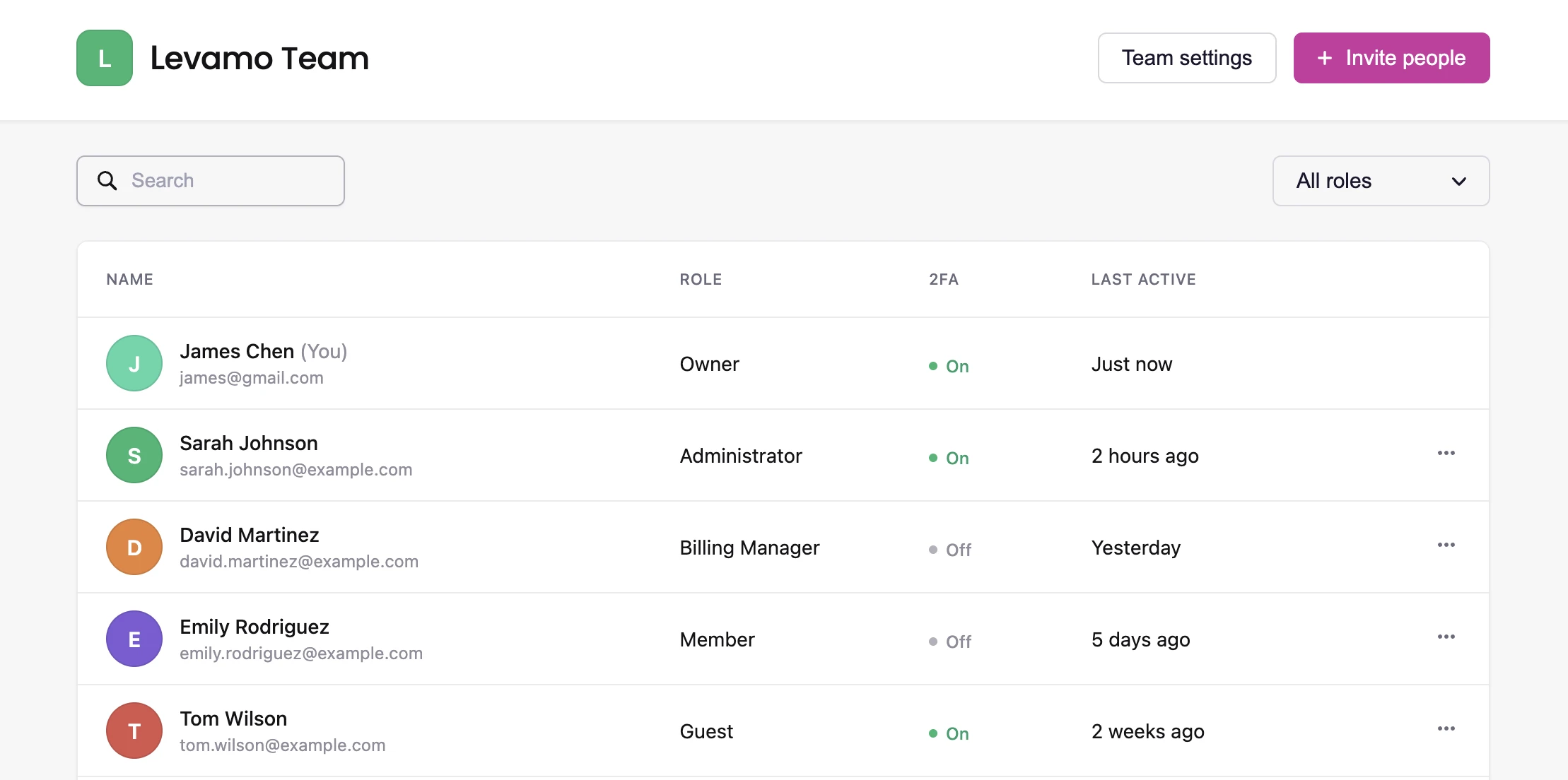Click James Chen's avatar

pyautogui.click(x=134, y=363)
